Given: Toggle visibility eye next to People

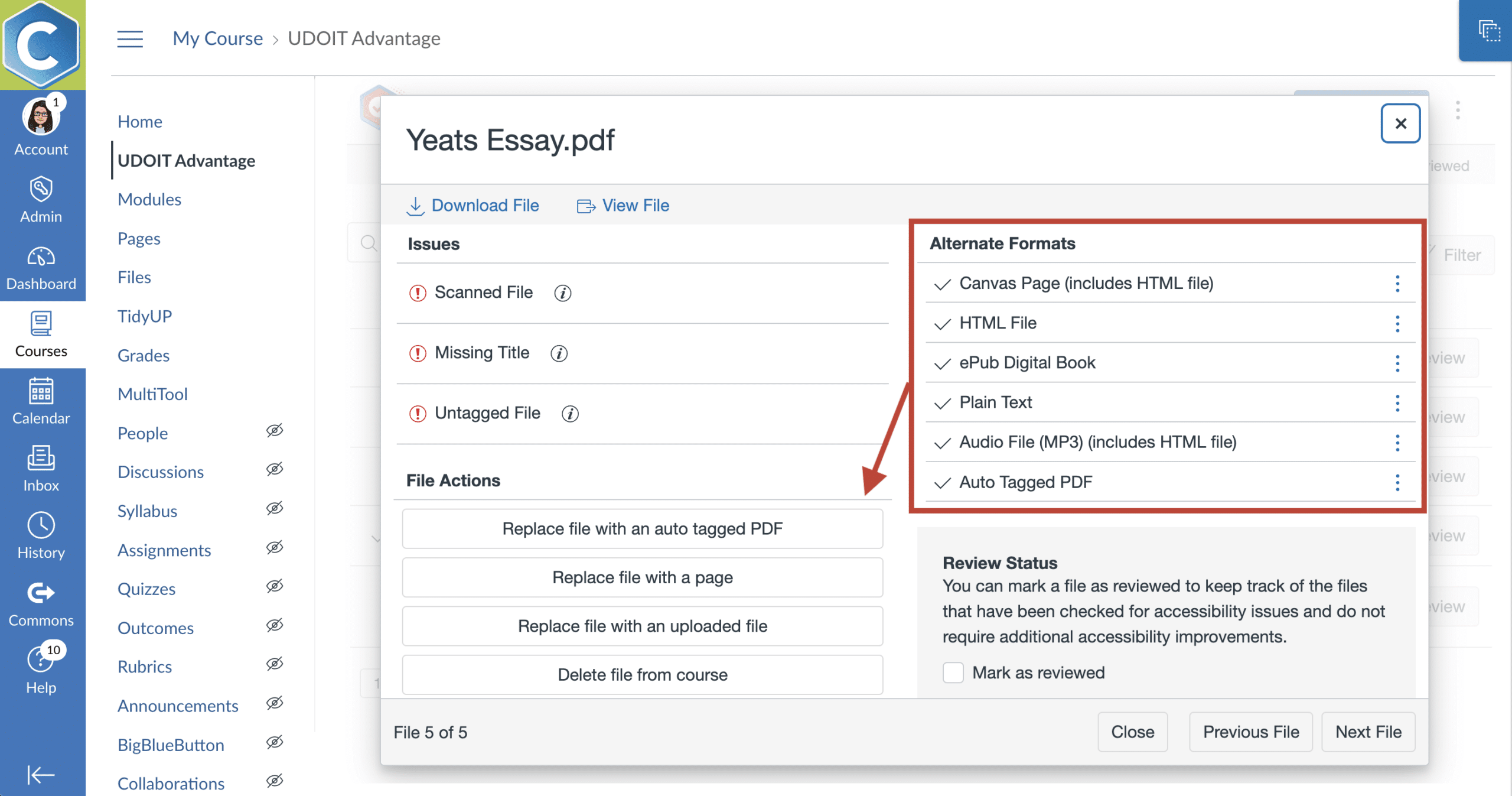Looking at the screenshot, I should point(275,431).
